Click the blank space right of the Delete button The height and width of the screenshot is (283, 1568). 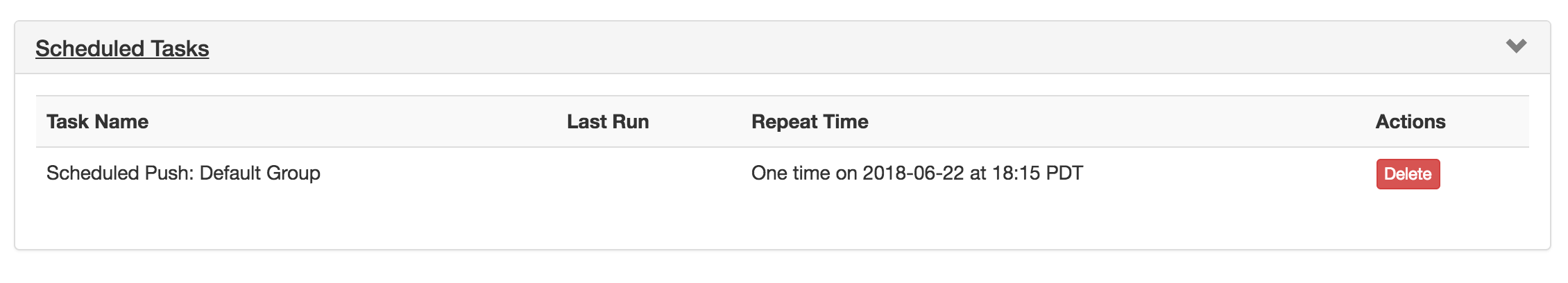tap(1485, 173)
